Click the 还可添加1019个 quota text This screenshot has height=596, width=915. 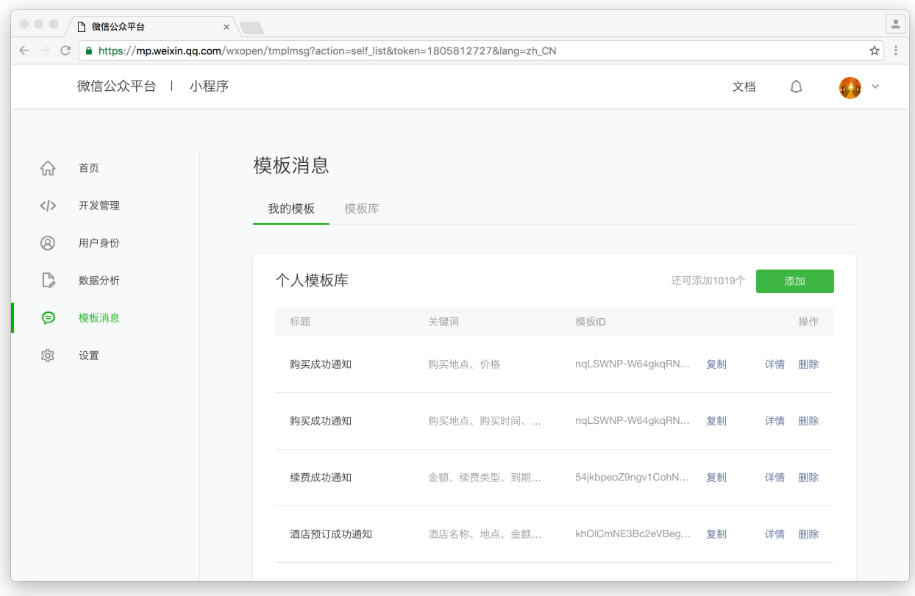click(x=708, y=281)
